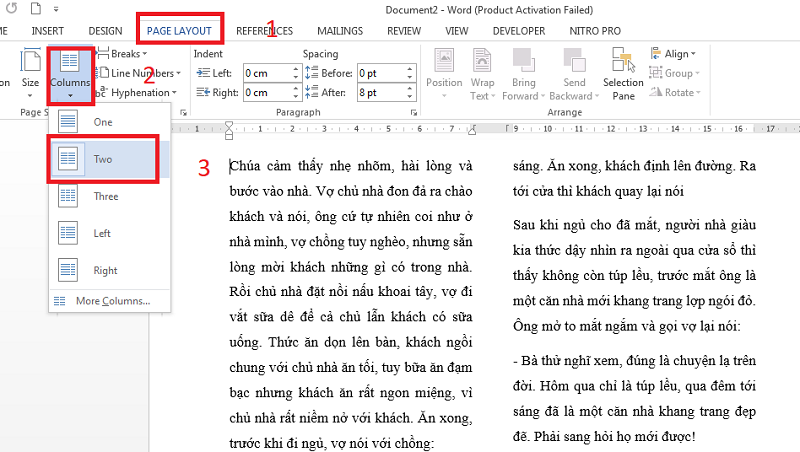Open the DEVELOPER tab

(x=519, y=31)
